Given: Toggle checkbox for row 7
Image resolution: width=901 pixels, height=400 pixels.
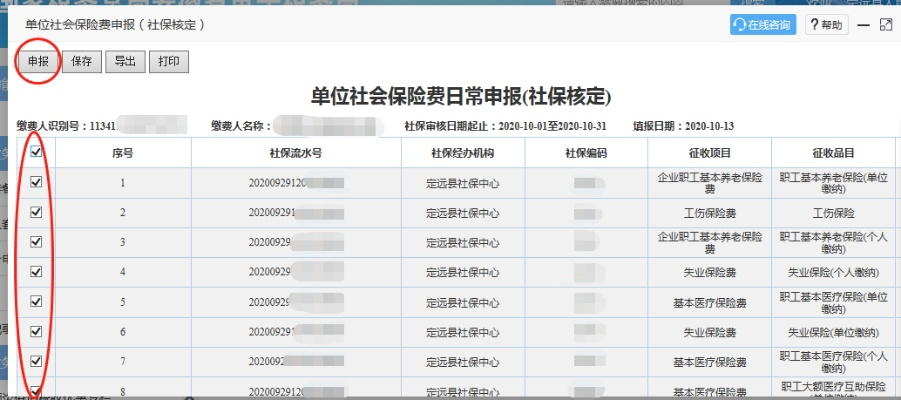Looking at the screenshot, I should [36, 360].
